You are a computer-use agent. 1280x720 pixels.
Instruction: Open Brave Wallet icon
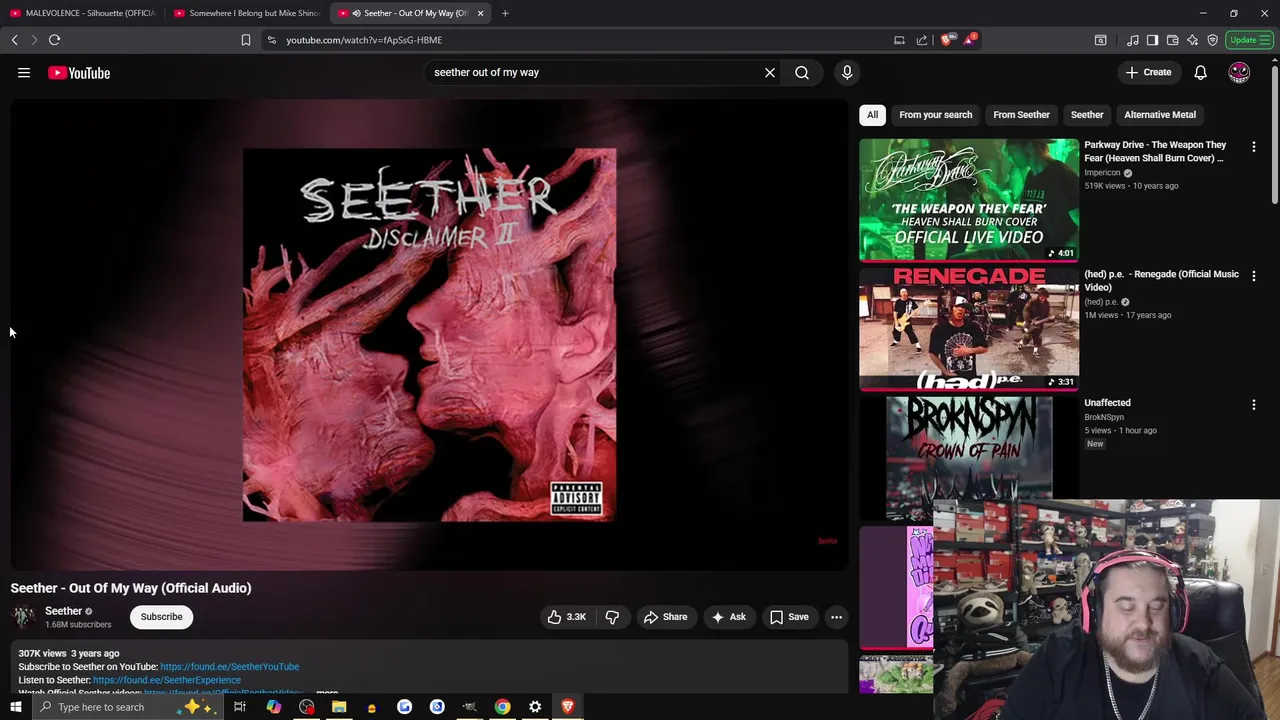pyautogui.click(x=1172, y=40)
